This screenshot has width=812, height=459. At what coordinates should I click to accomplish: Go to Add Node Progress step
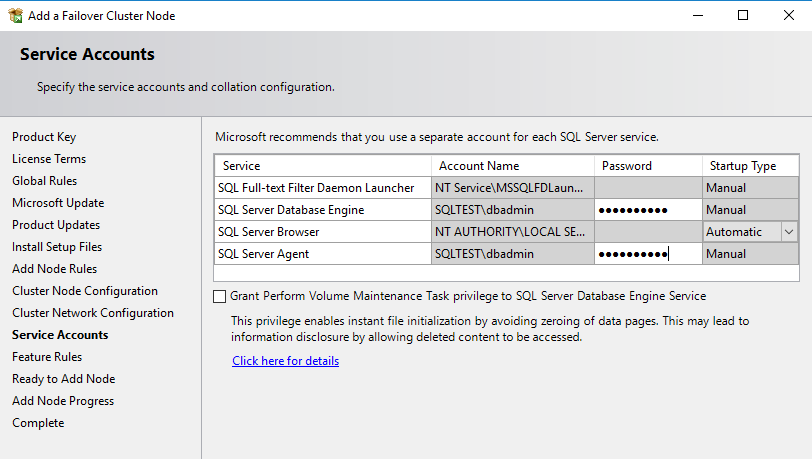[x=63, y=401]
